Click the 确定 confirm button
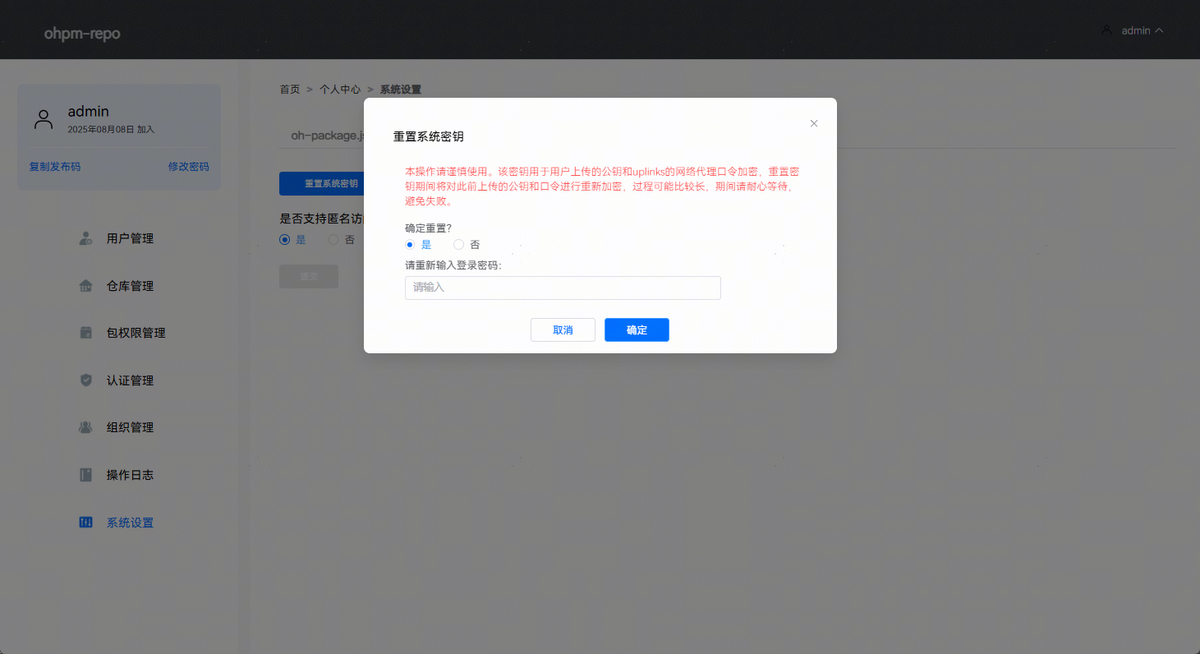1200x654 pixels. [636, 330]
